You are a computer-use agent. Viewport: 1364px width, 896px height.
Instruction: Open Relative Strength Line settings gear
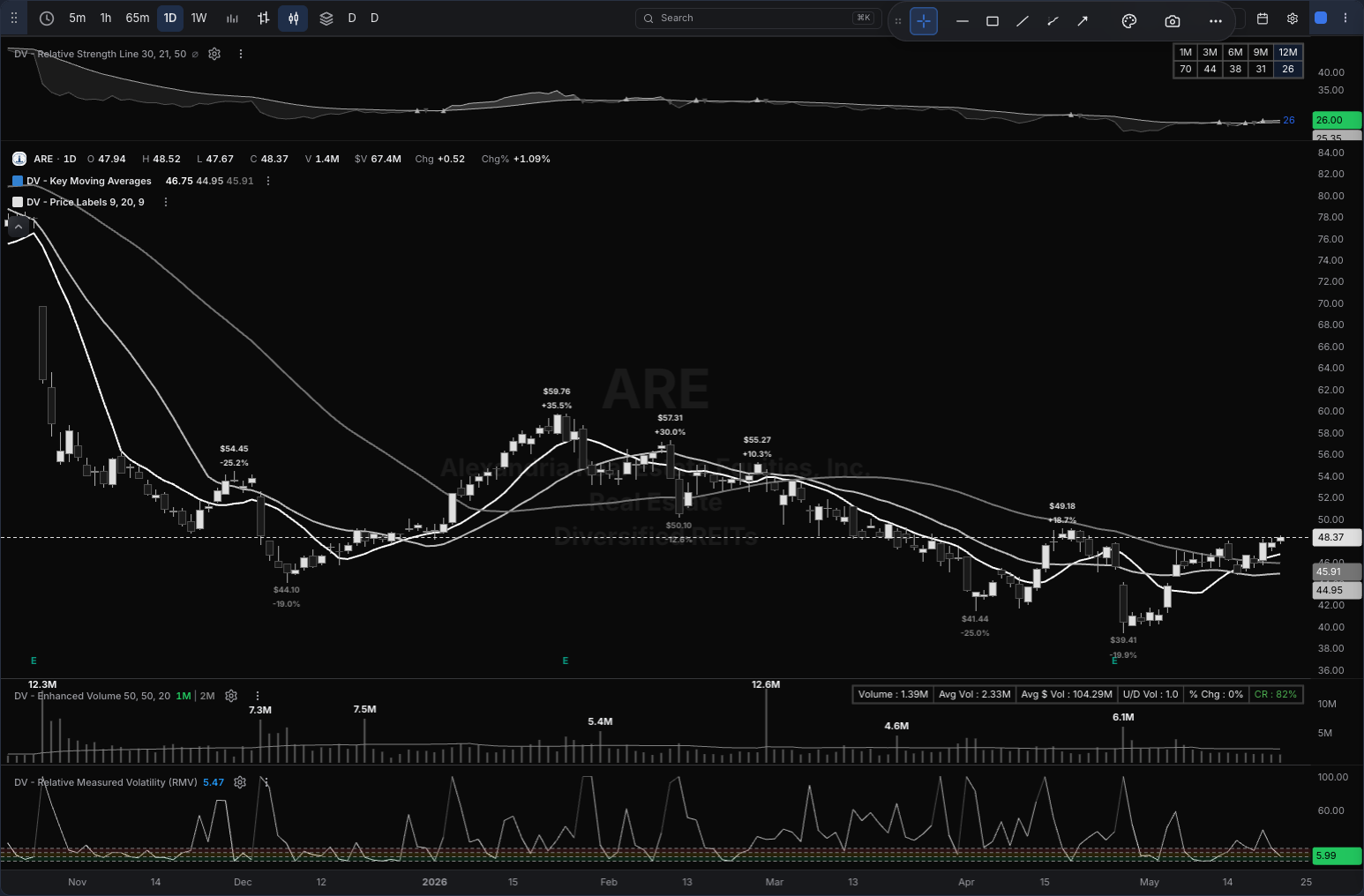(x=214, y=54)
